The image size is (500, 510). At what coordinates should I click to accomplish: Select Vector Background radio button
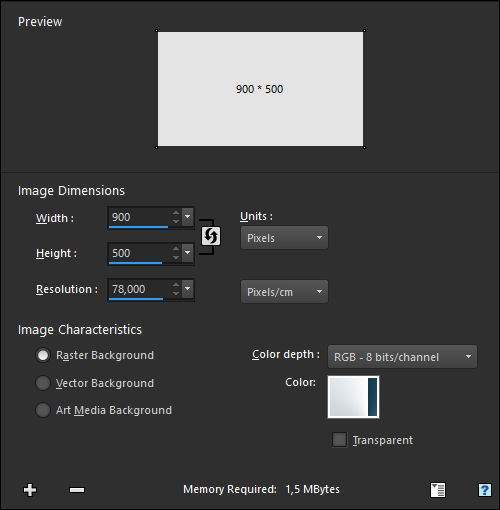(43, 383)
